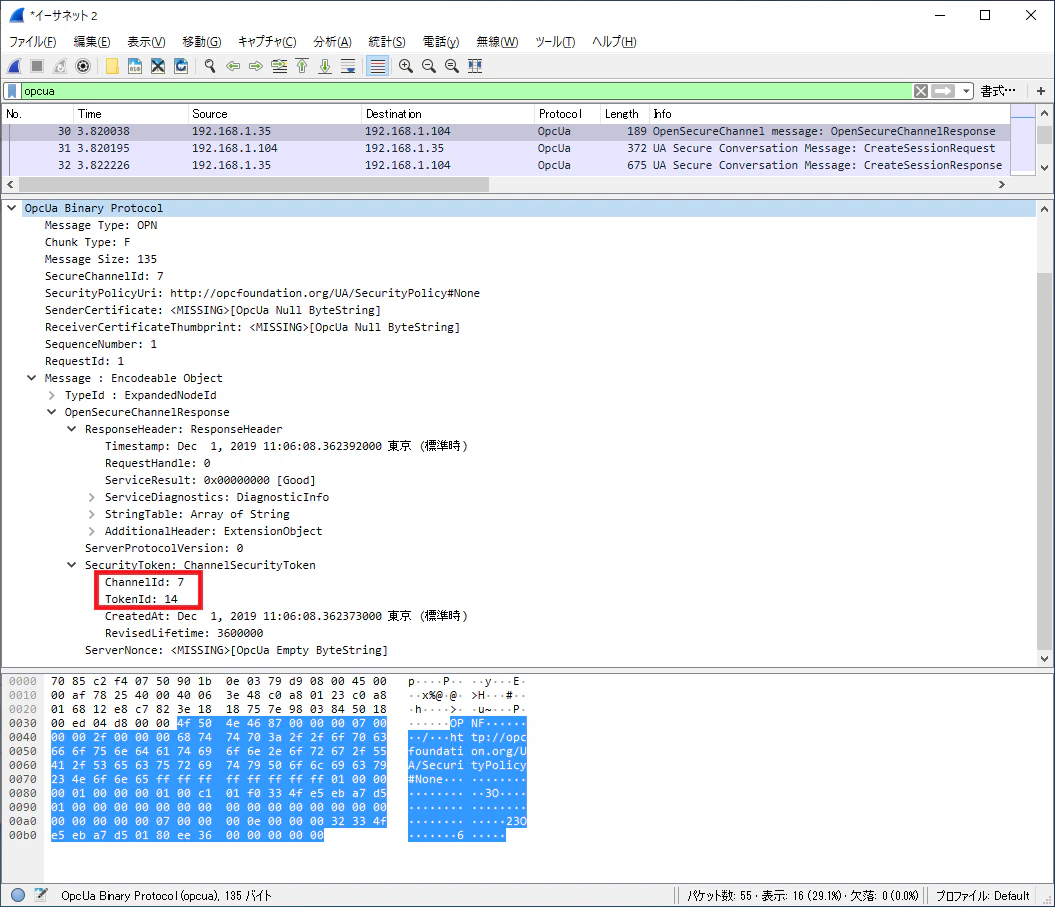
Task: Expand the TypeId ExpandedNodeId node
Action: point(52,395)
